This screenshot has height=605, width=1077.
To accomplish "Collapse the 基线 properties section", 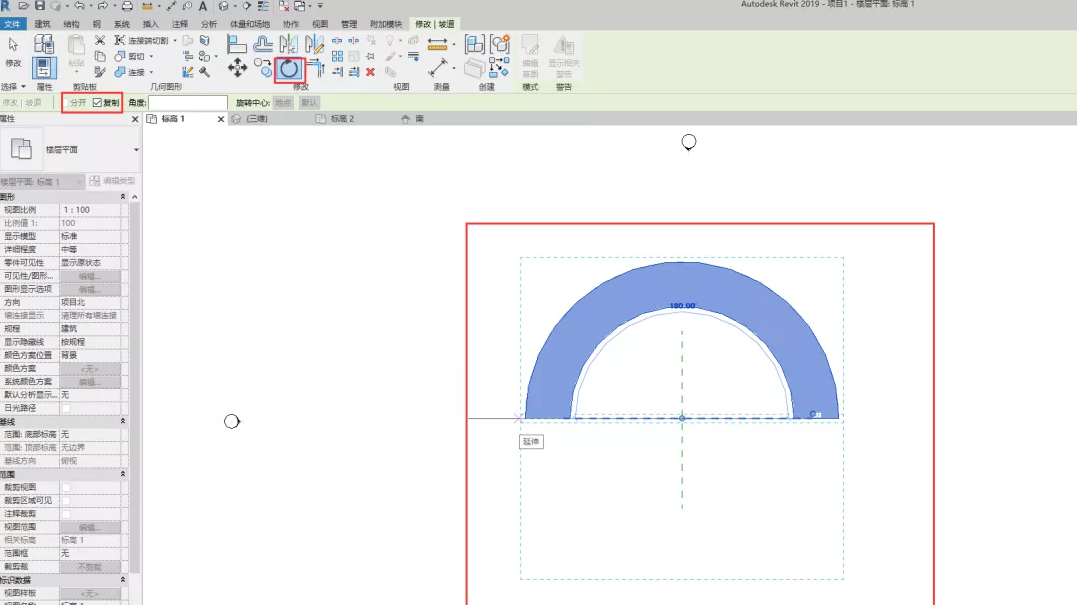I will tap(123, 421).
